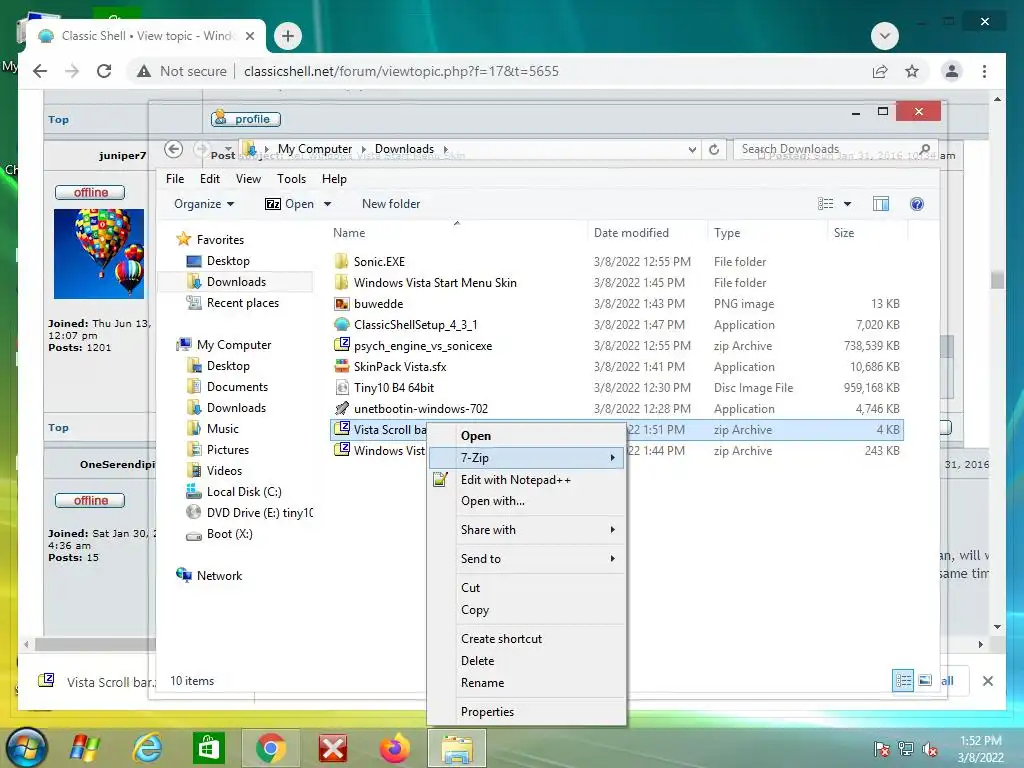Go back in Chrome
Image resolution: width=1024 pixels, height=768 pixels.
pos(40,71)
